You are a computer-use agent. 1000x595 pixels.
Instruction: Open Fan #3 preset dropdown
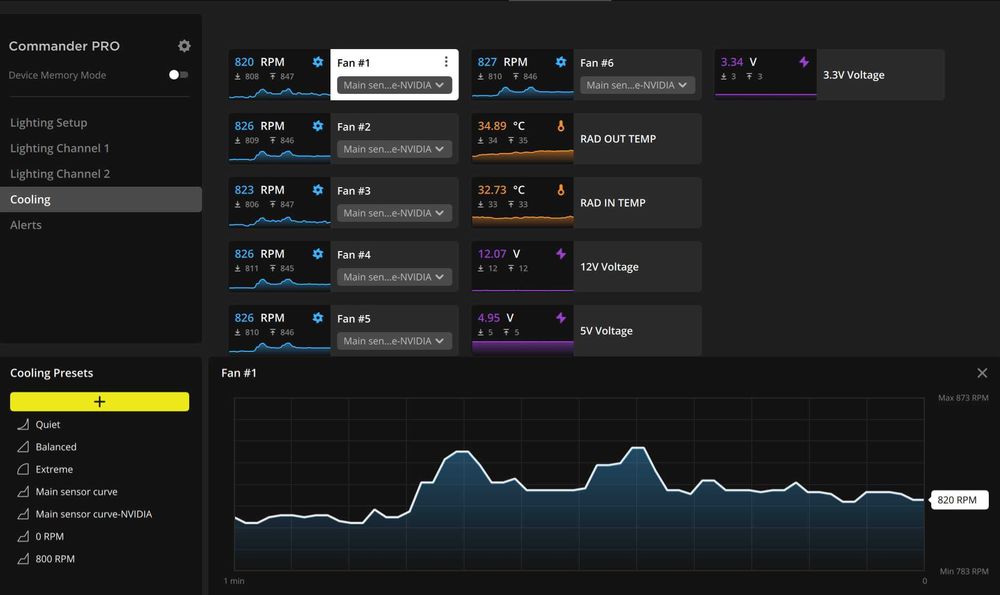point(394,212)
